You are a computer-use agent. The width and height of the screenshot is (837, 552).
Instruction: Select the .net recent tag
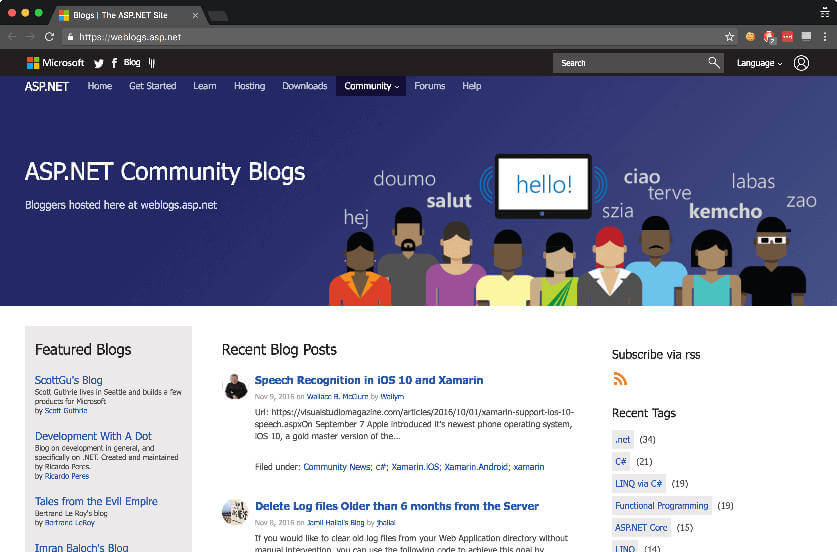pos(623,440)
